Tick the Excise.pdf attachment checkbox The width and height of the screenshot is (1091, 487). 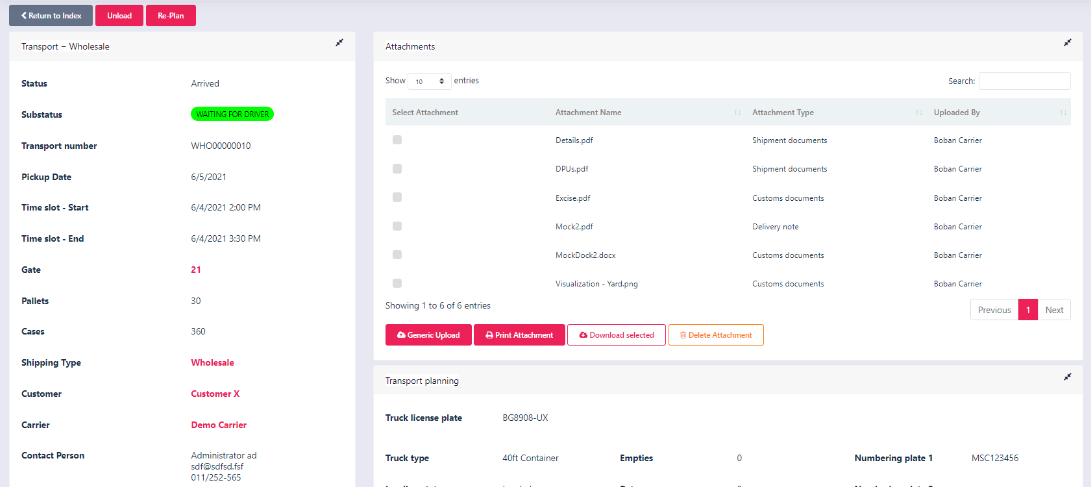pos(397,198)
